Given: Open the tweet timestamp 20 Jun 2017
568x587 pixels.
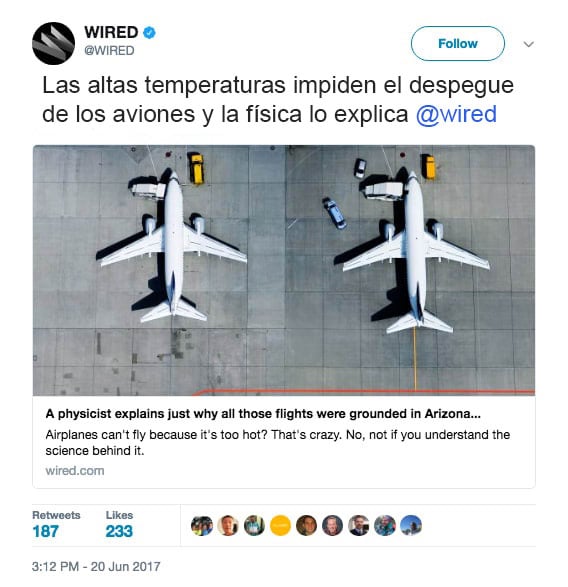Looking at the screenshot, I should [x=96, y=566].
